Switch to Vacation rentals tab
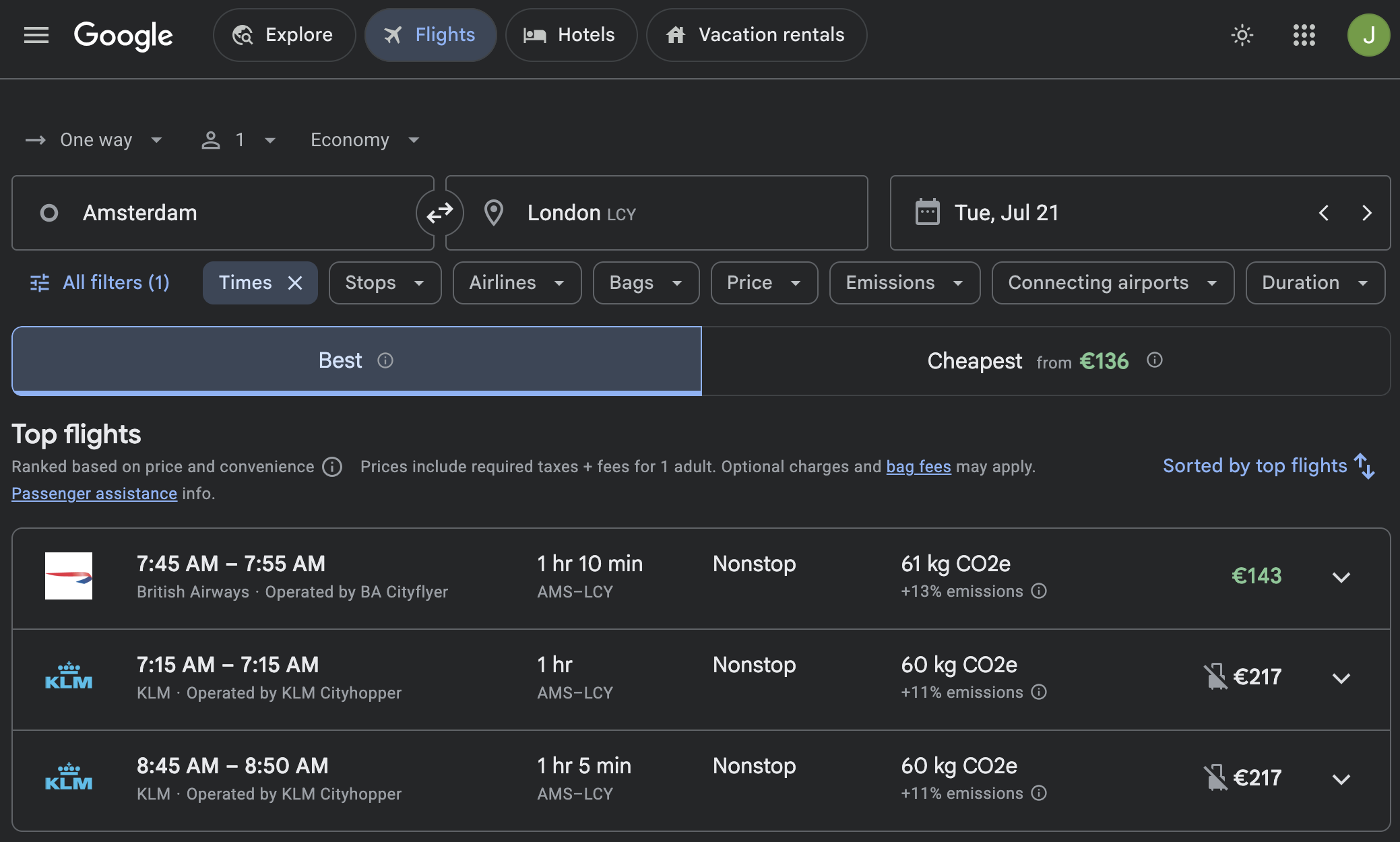The width and height of the screenshot is (1400, 842). 757,35
